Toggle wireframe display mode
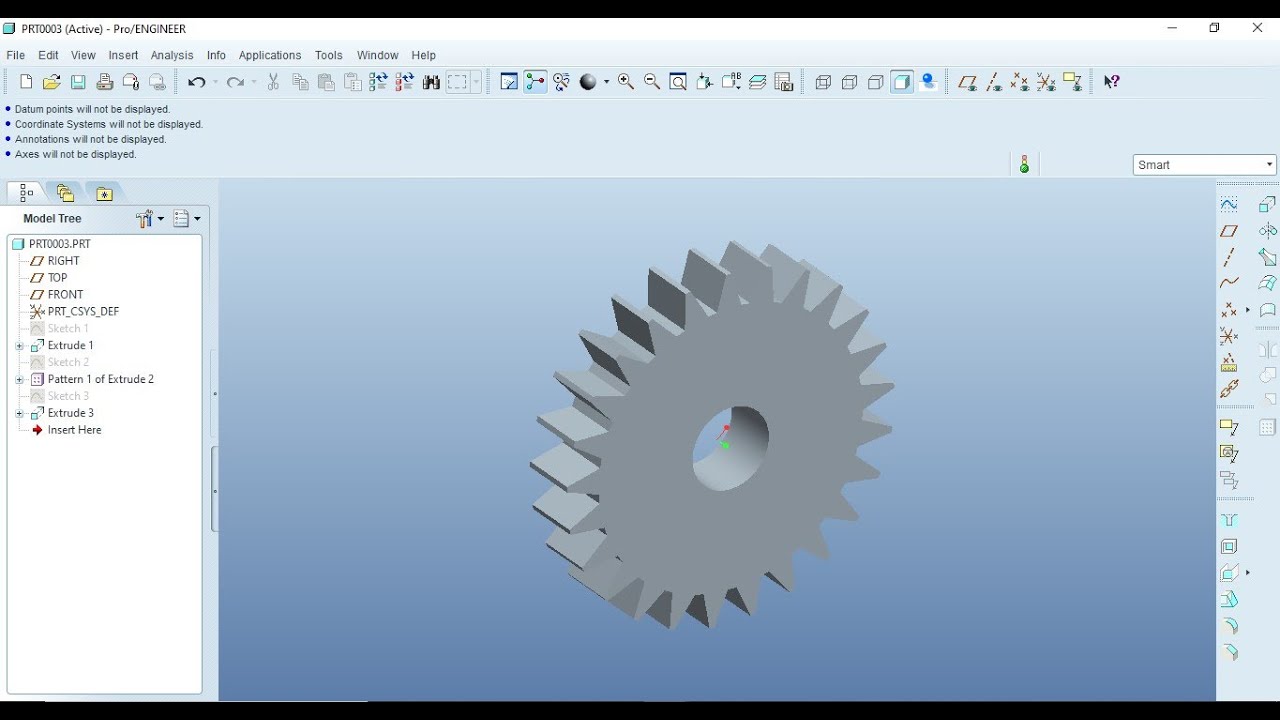1280x720 pixels. pos(824,82)
